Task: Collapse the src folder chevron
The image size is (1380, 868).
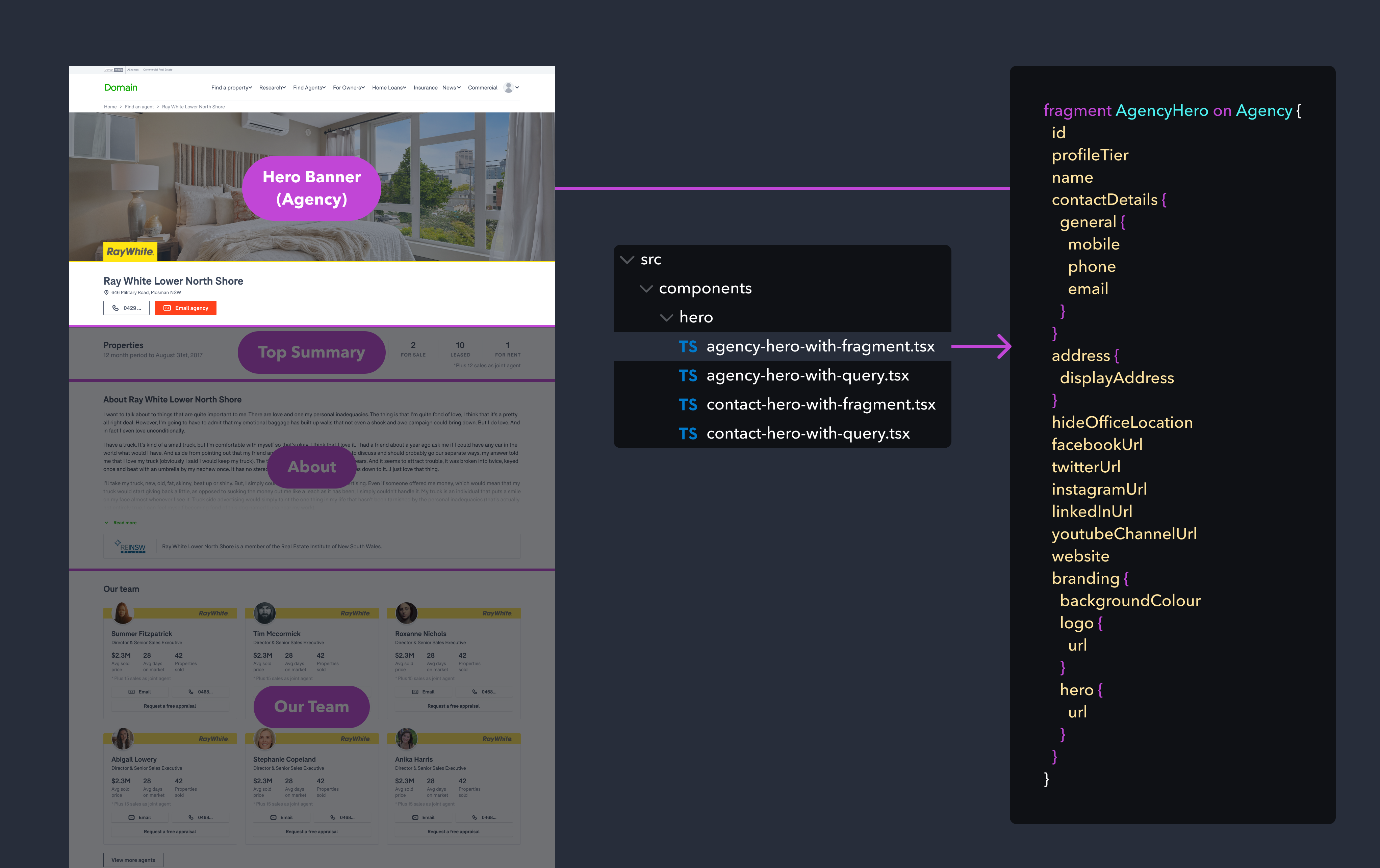Action: (628, 260)
